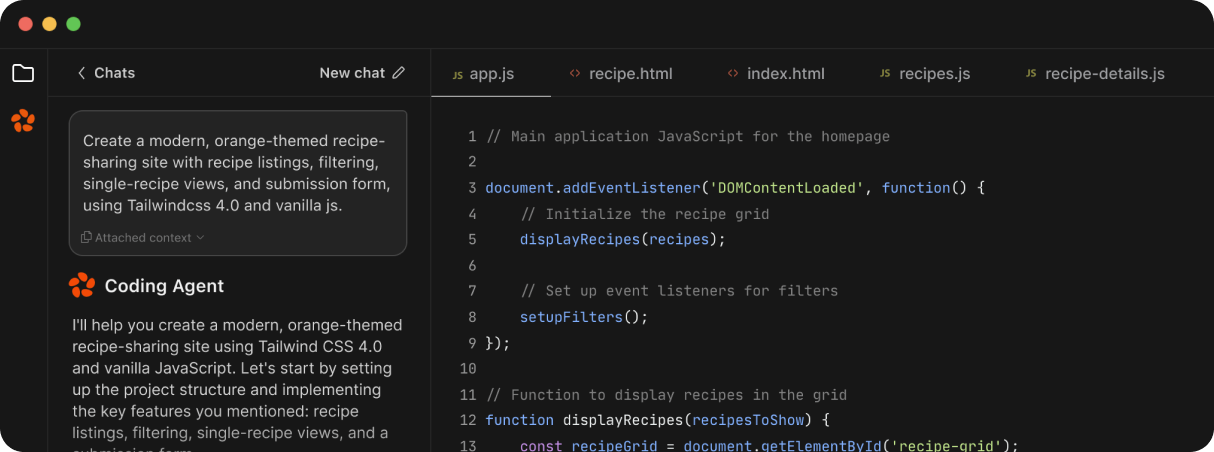Click the green maximize window button
This screenshot has height=452, width=1214.
(74, 24)
